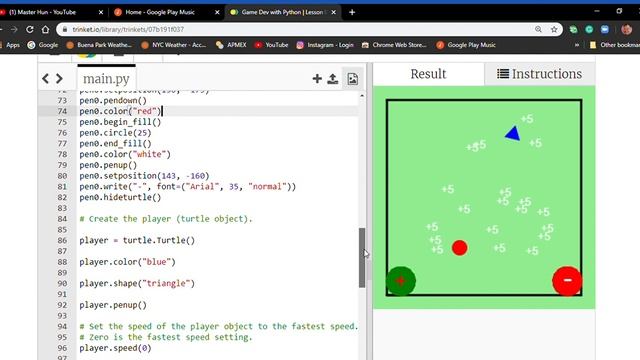Click line 88 player.color("blue") code
The height and width of the screenshot is (360, 640).
click(127, 262)
